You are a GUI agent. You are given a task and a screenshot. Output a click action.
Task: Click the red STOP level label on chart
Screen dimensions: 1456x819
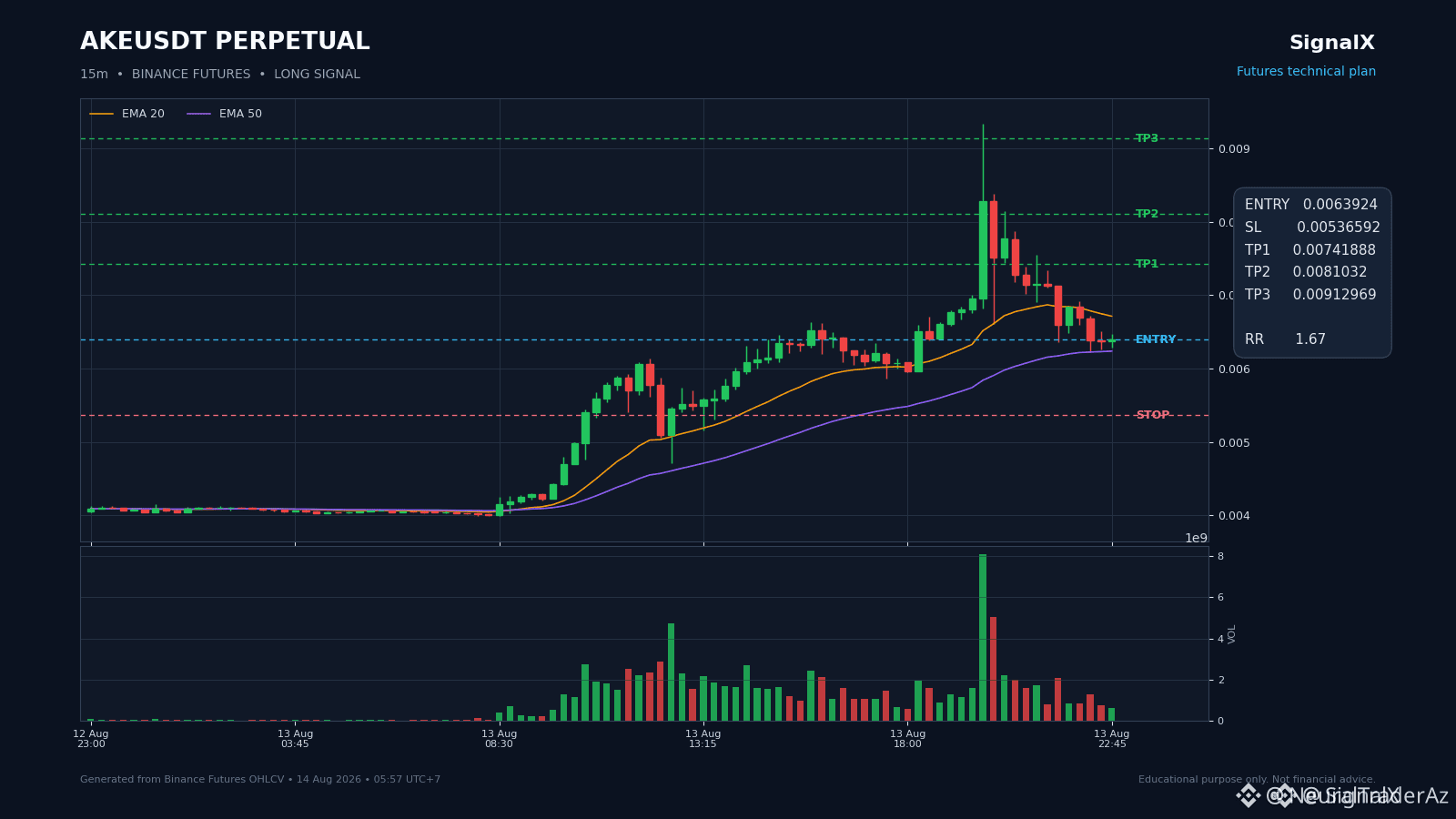pos(1153,415)
